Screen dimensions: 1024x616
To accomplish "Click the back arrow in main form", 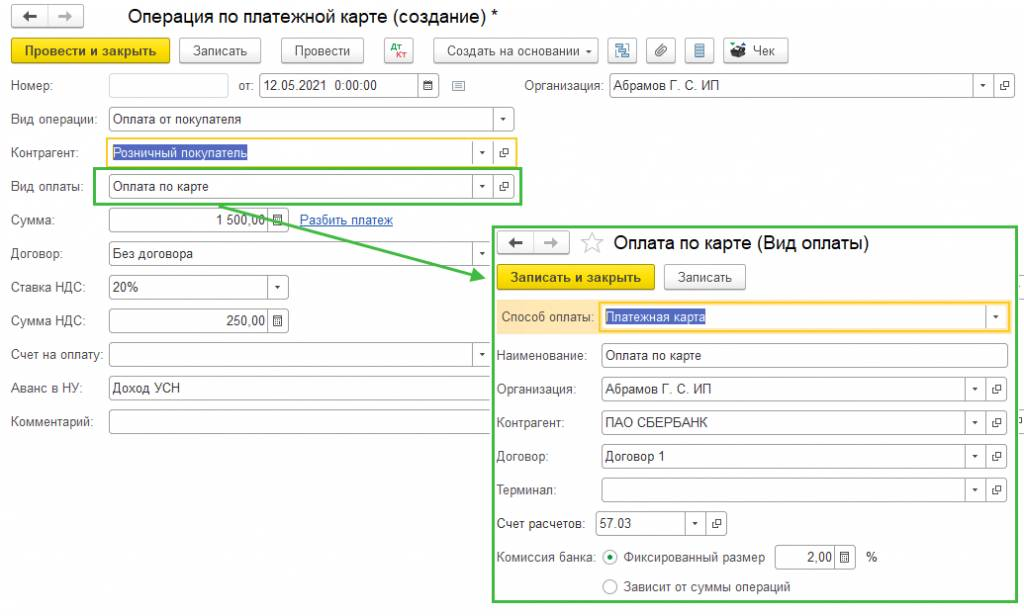I will (x=29, y=16).
